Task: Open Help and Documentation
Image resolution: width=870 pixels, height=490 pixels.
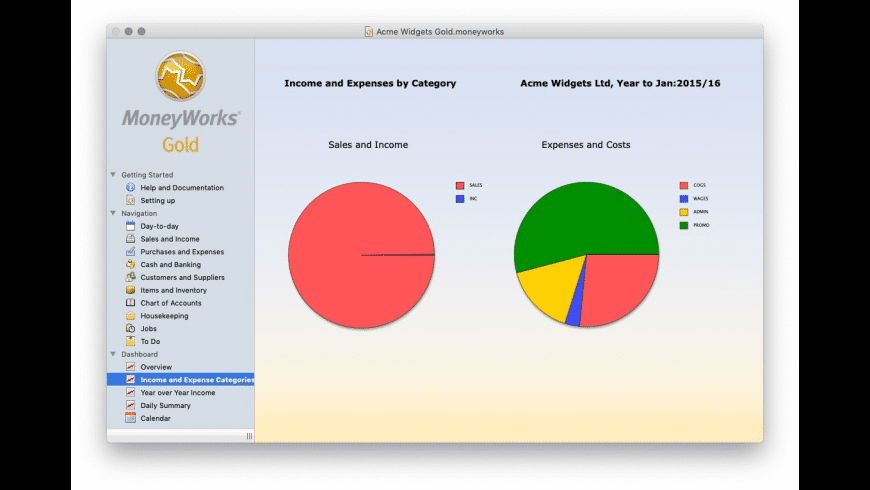Action: 182,188
